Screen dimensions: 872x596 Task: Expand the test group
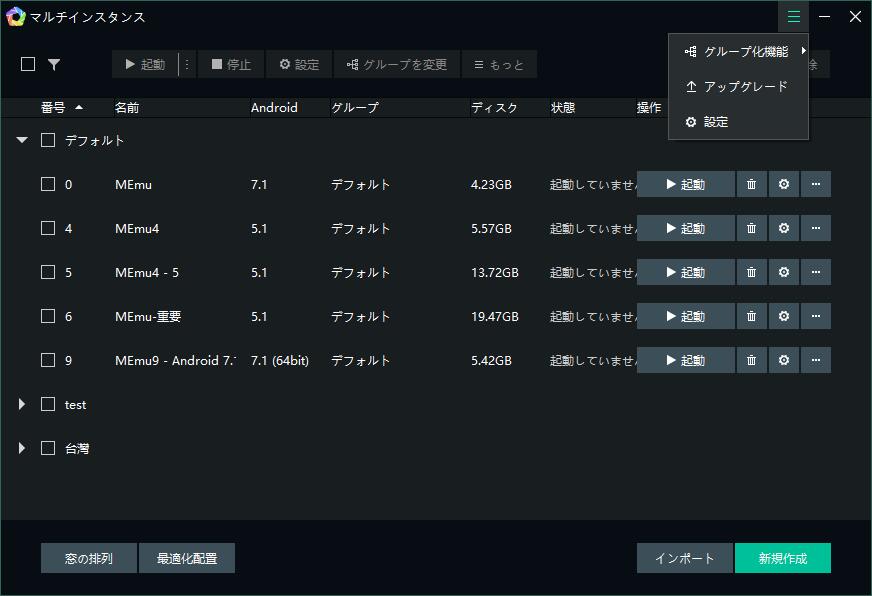click(22, 404)
